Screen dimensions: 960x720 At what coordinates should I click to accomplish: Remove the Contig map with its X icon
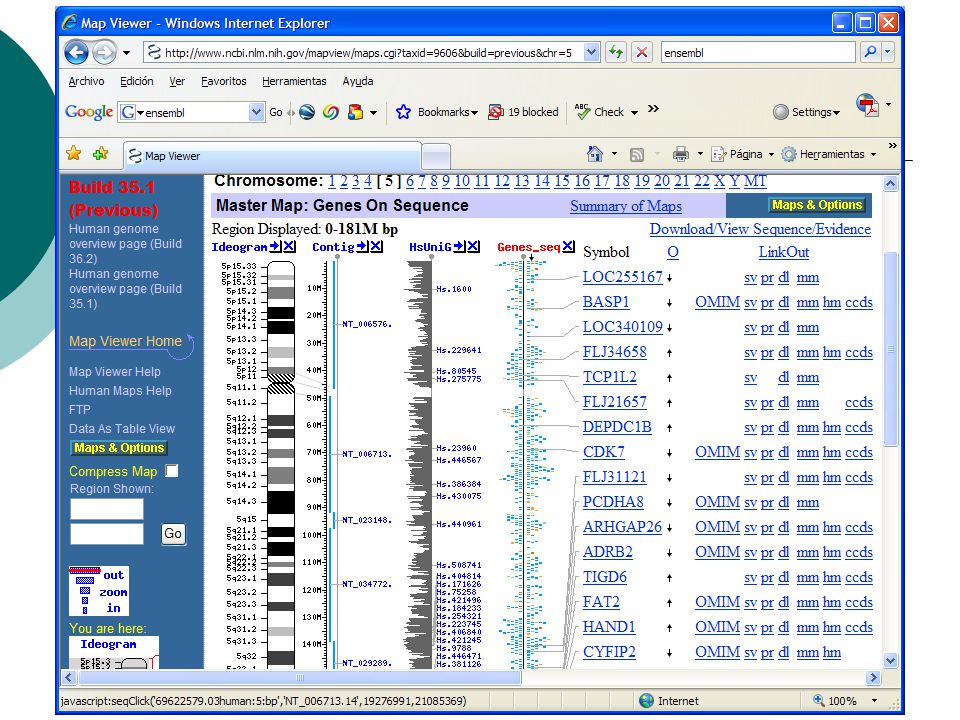(377, 246)
